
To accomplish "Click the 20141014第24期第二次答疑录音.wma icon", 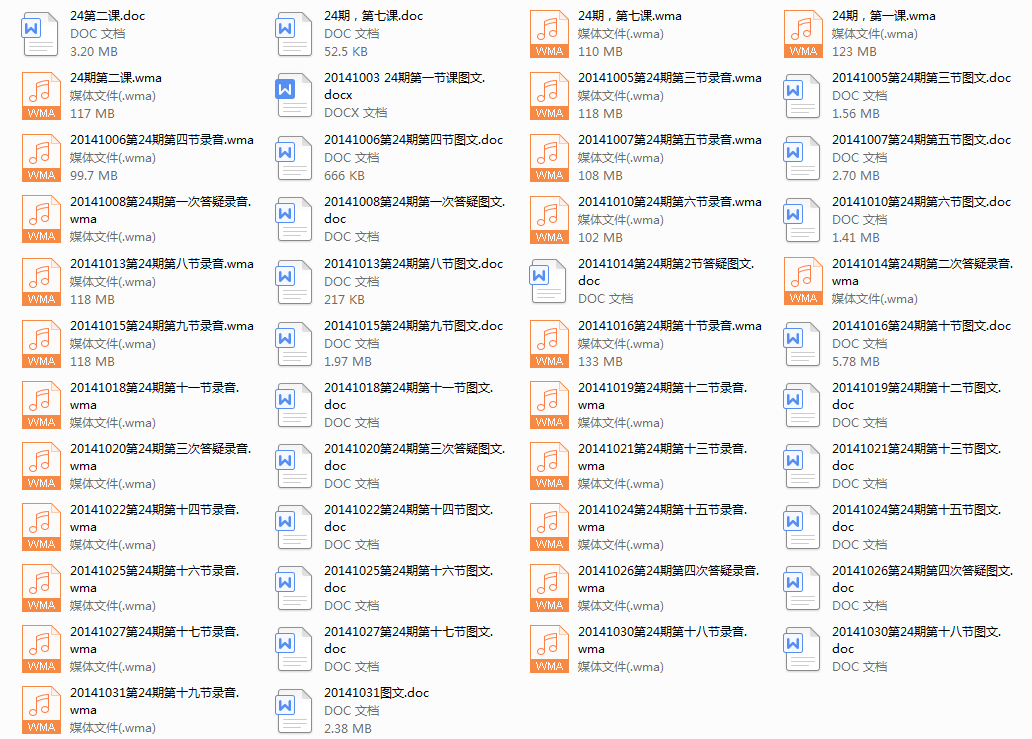I will tap(803, 282).
